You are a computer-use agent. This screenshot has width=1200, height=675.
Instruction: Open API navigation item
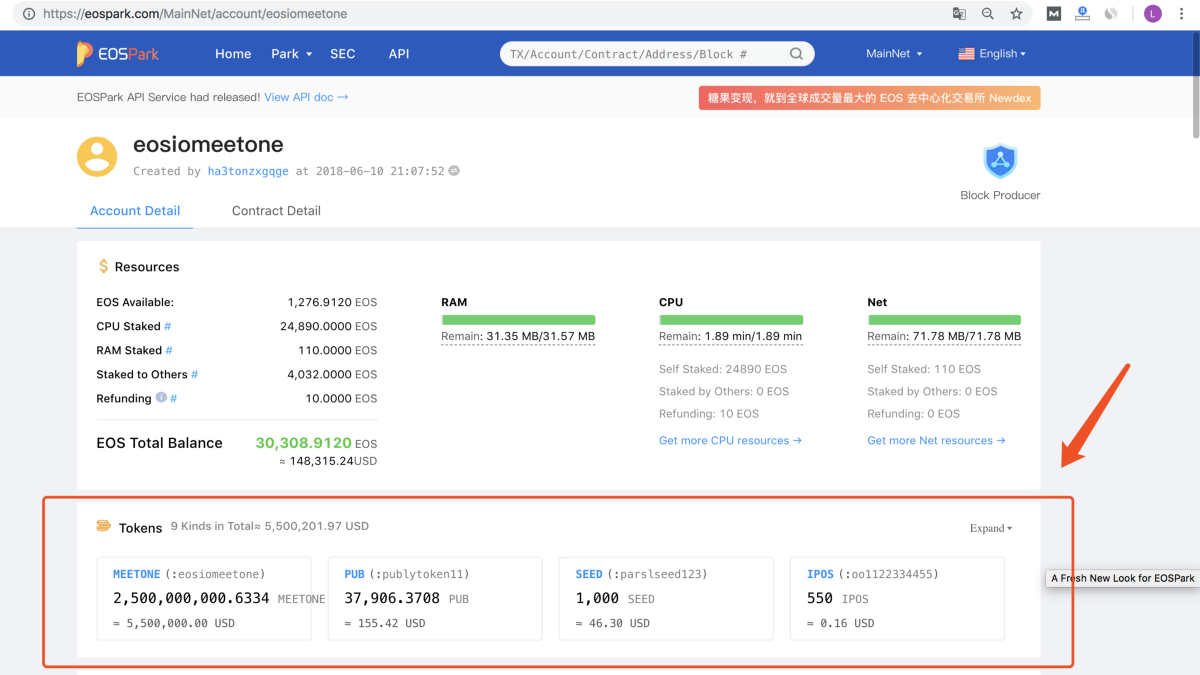[x=399, y=54]
